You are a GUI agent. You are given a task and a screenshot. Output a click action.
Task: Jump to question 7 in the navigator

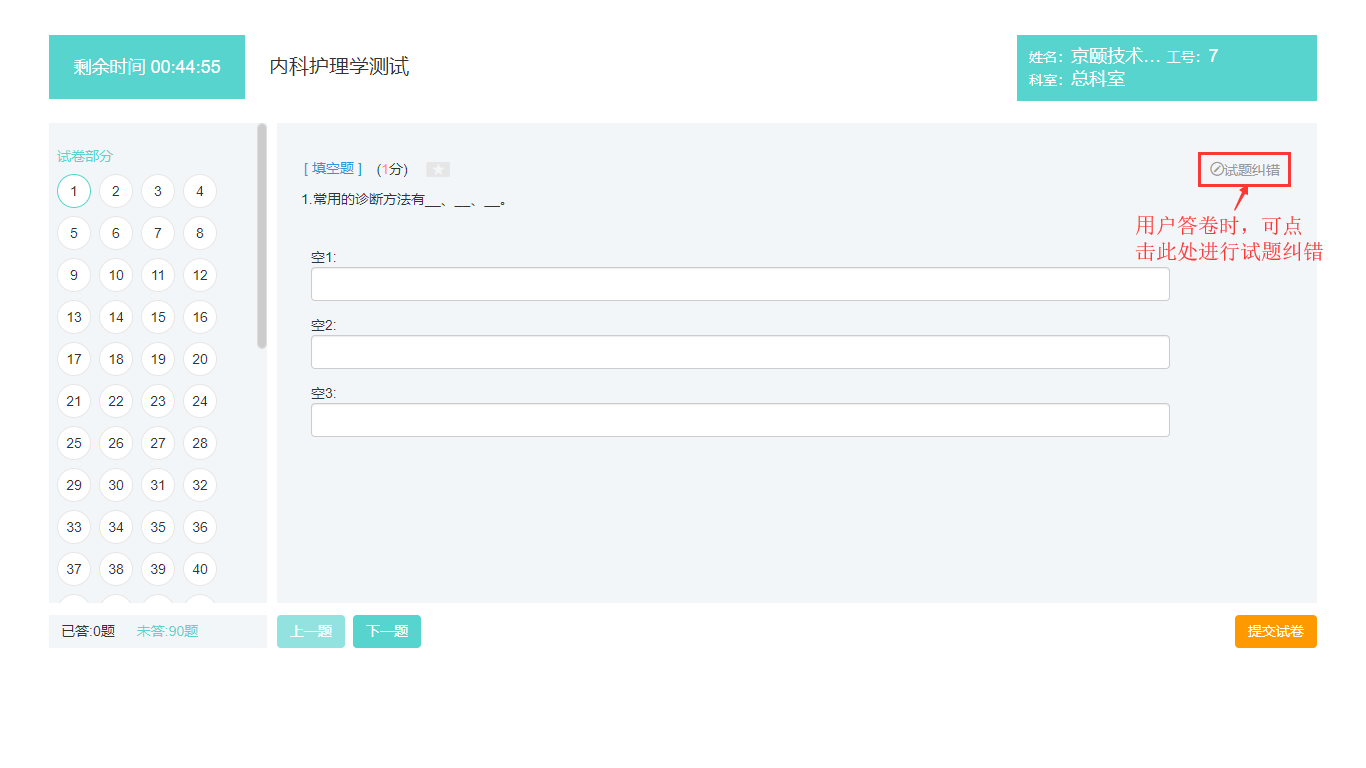click(x=158, y=233)
